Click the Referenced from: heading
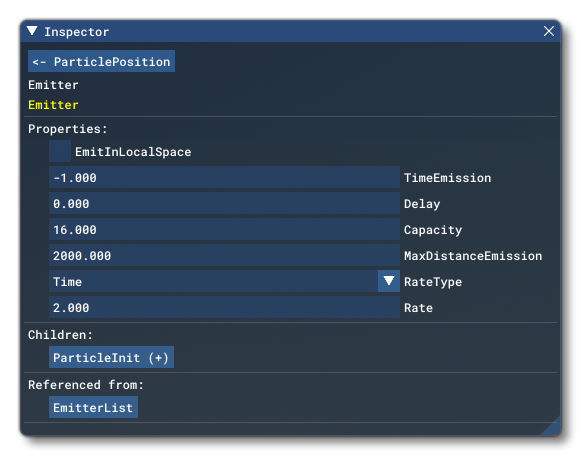This screenshot has width=581, height=456. (x=86, y=385)
